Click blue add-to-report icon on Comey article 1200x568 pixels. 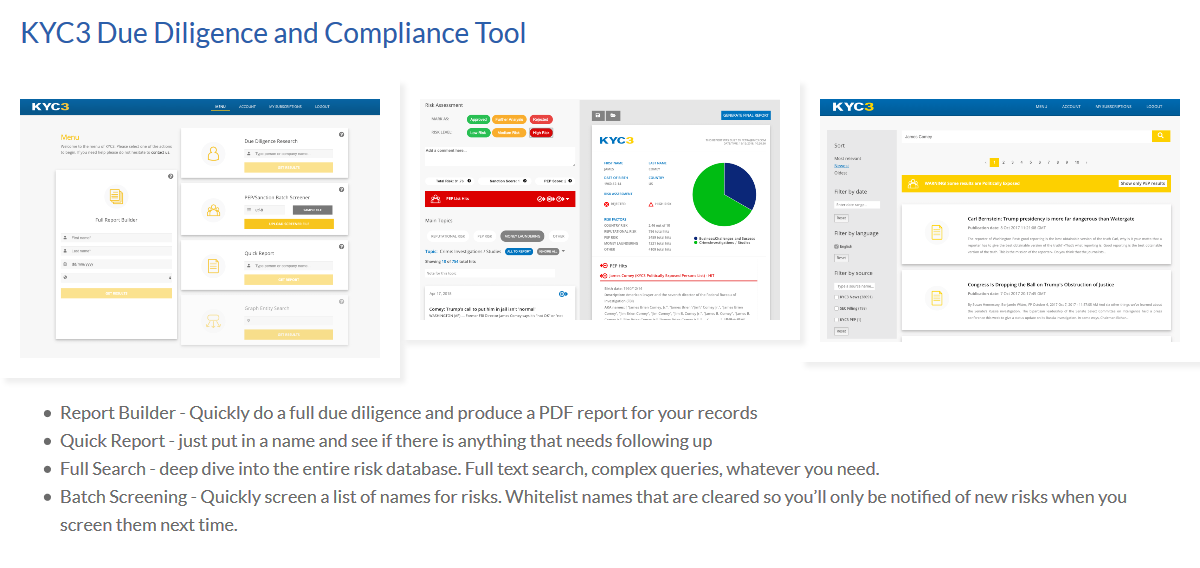tap(563, 294)
